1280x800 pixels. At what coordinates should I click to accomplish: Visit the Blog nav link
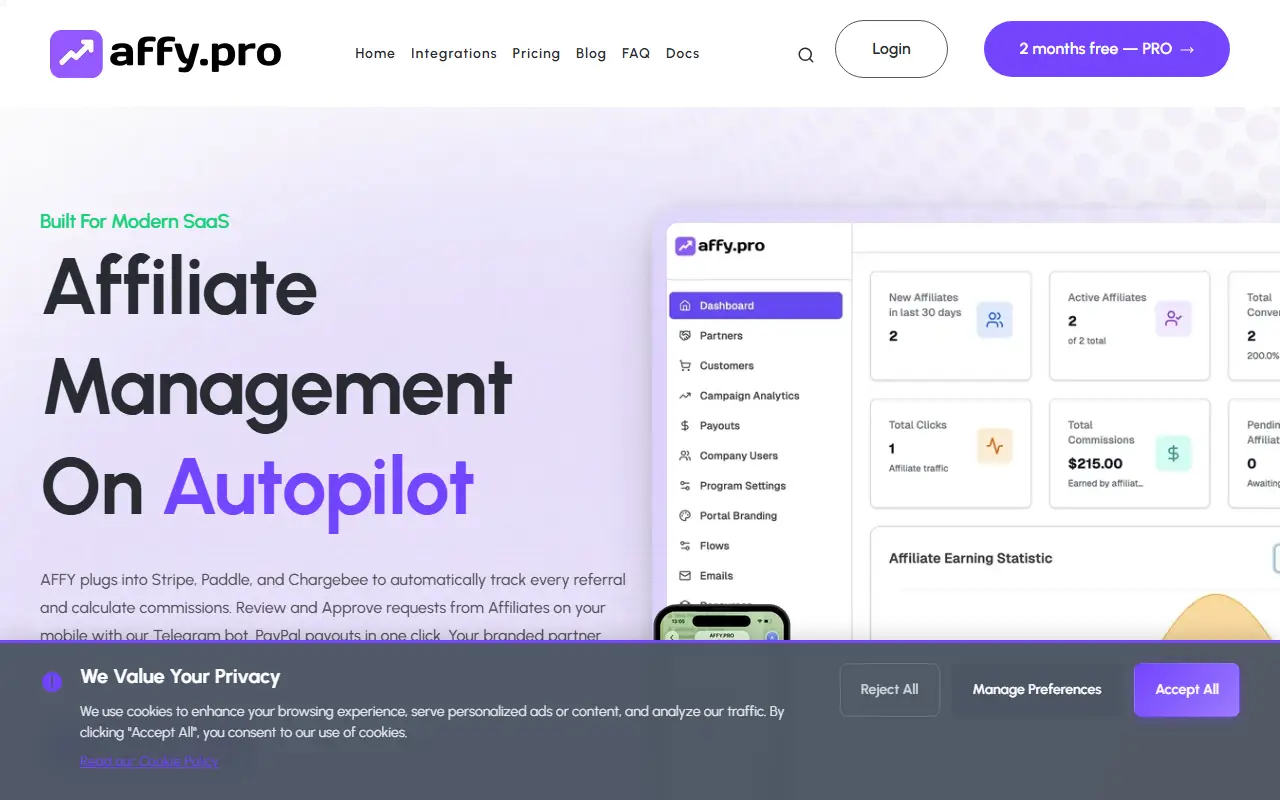[591, 54]
